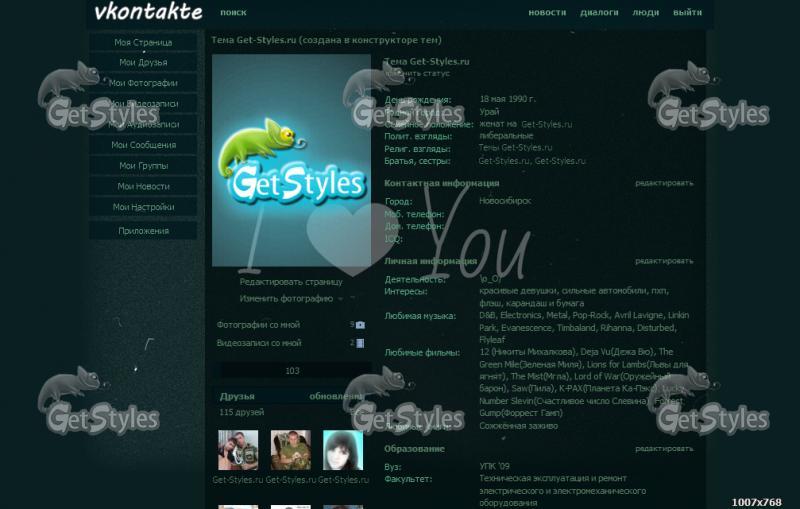Open Моя Страница in sidebar
Screen dimensions: 800x509
click(143, 42)
